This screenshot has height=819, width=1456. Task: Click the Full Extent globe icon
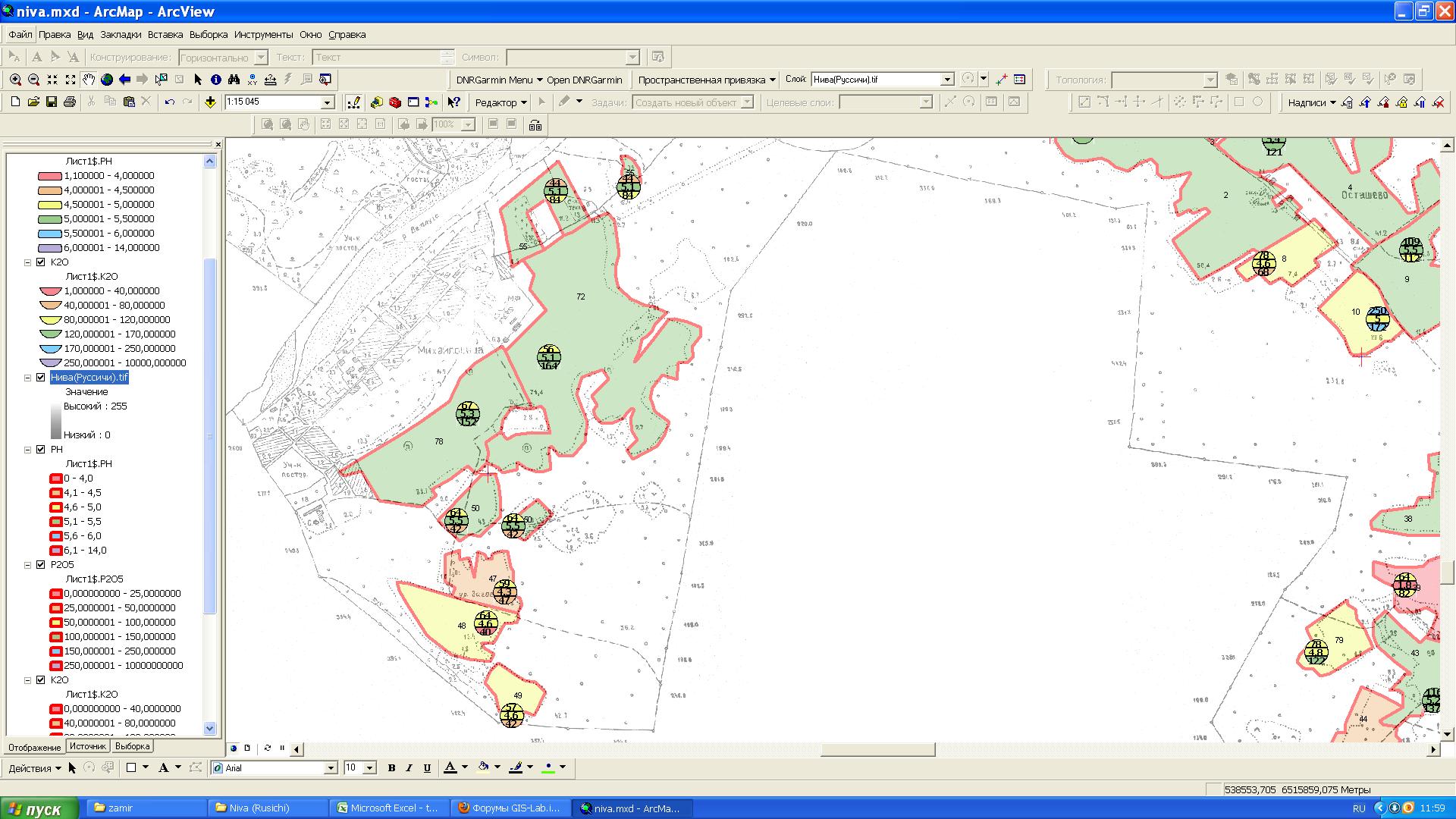point(107,80)
